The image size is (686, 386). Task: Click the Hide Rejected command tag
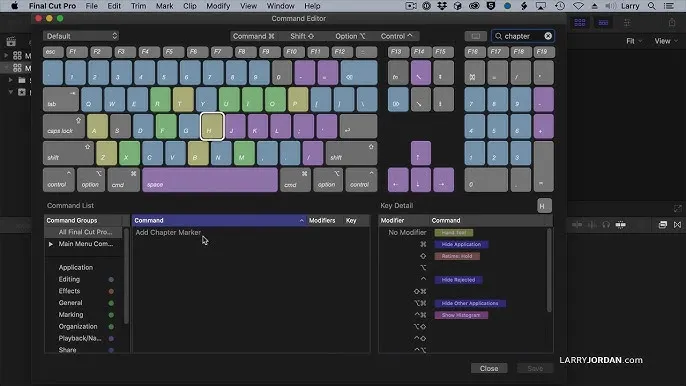(x=458, y=280)
